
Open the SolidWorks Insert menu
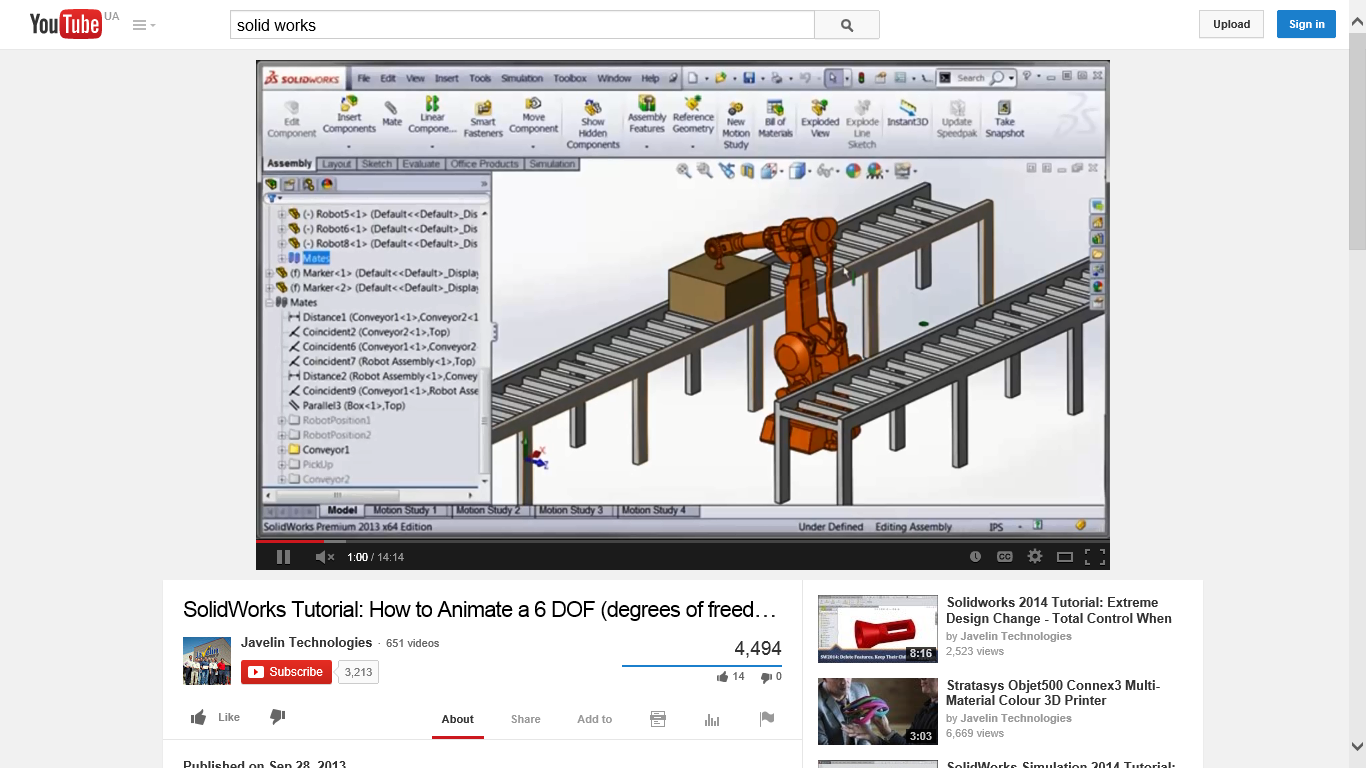[447, 78]
